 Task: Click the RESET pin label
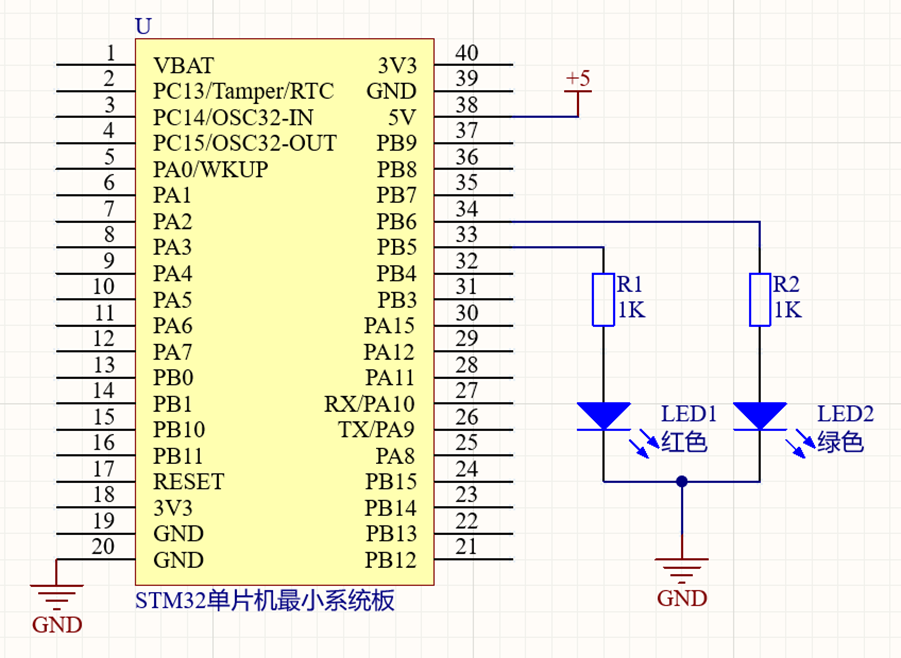click(x=189, y=481)
